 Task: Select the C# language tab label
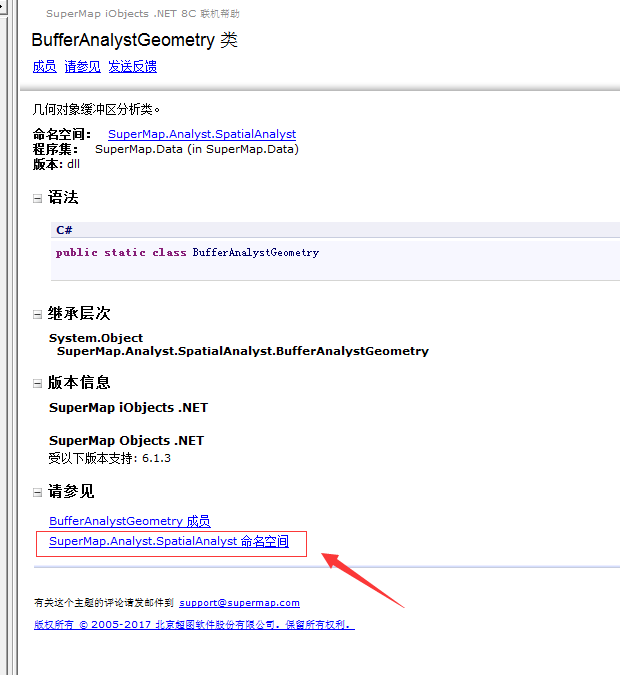coord(64,230)
